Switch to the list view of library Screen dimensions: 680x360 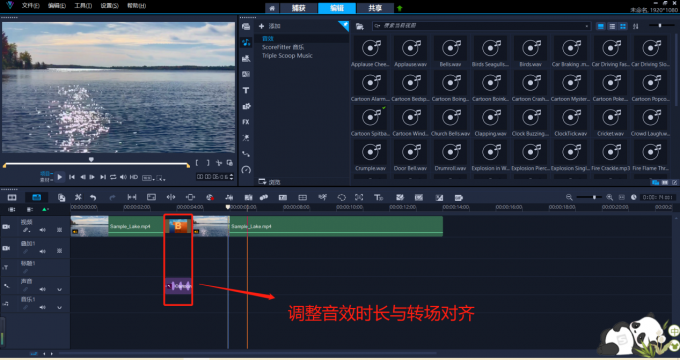coord(612,26)
